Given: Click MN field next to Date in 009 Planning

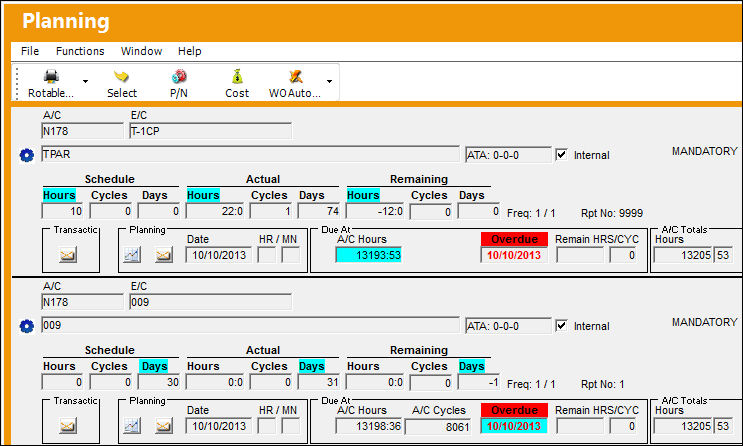Looking at the screenshot, I should [290, 427].
